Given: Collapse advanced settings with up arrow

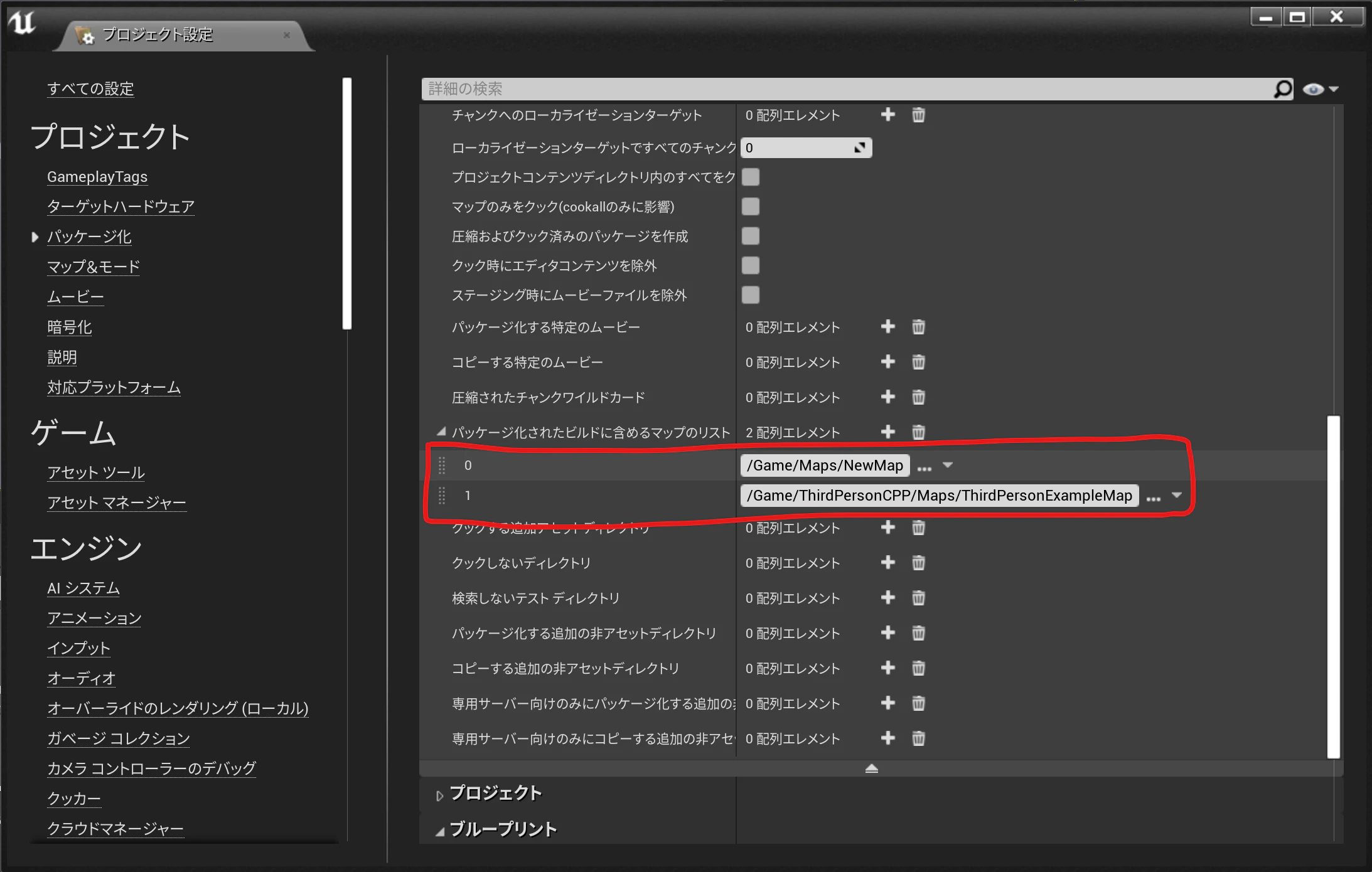Looking at the screenshot, I should coord(872,768).
